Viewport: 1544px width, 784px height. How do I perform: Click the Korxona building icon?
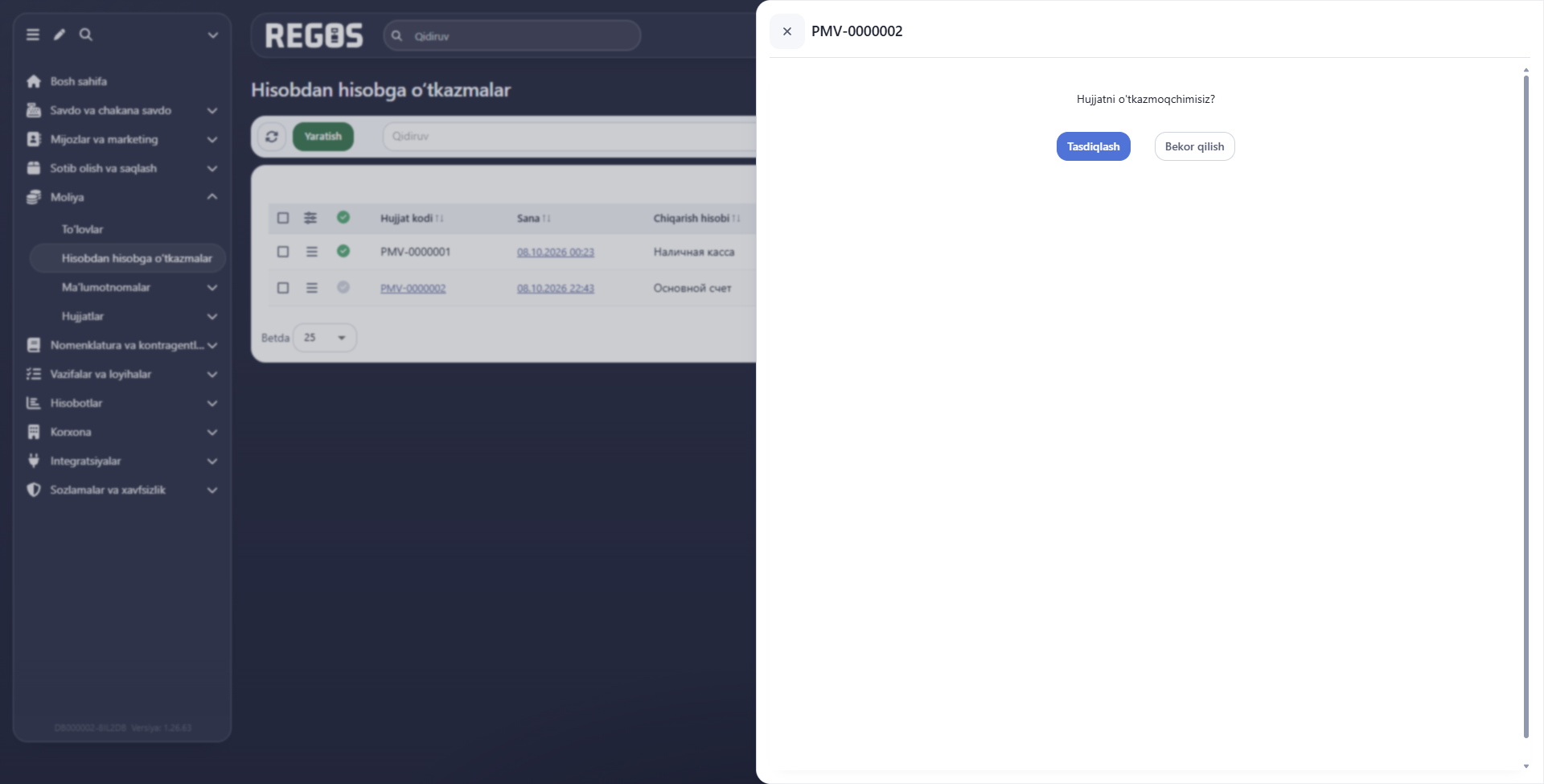34,432
